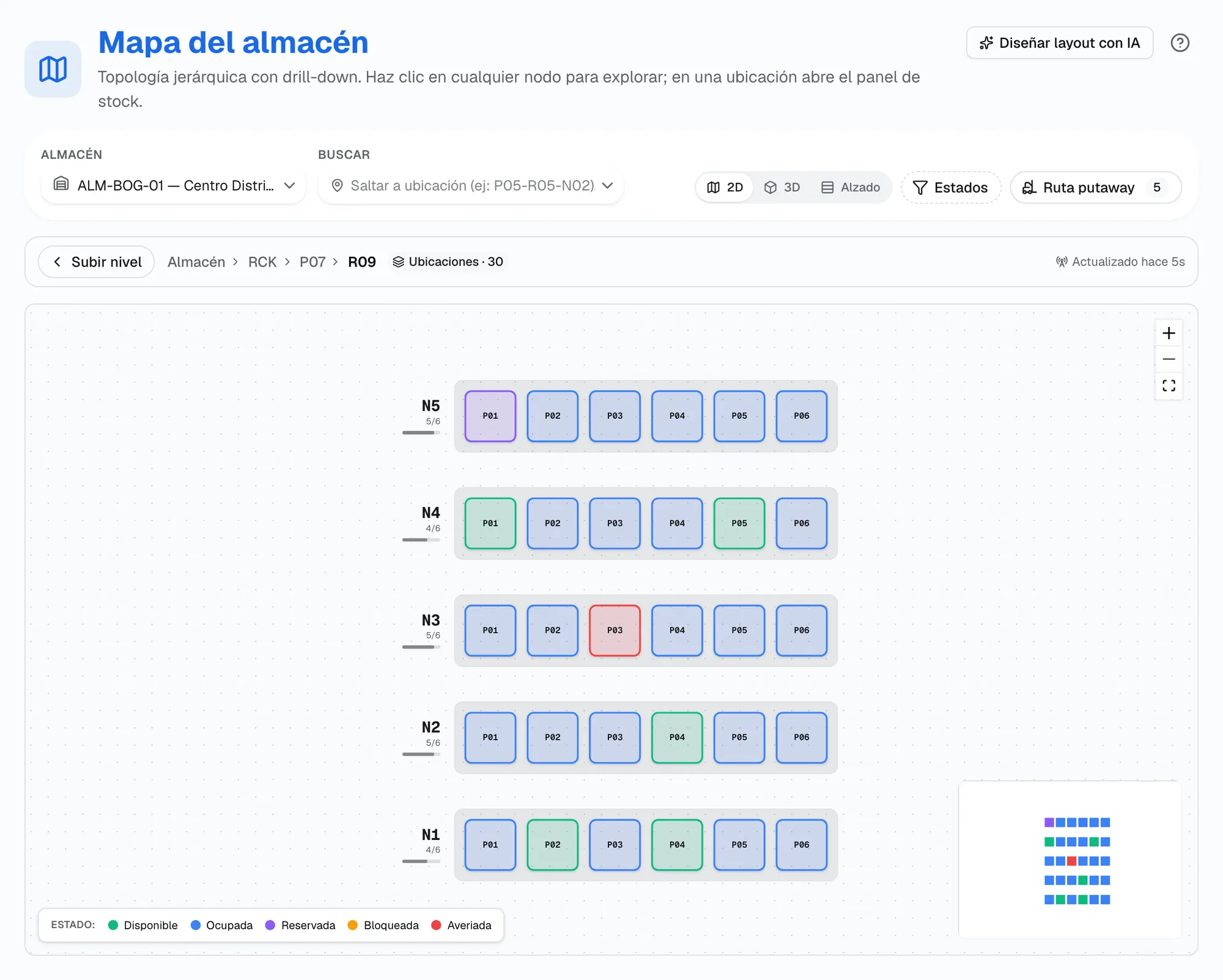This screenshot has height=980, width=1223.
Task: Zoom in with the plus control
Action: [1169, 333]
